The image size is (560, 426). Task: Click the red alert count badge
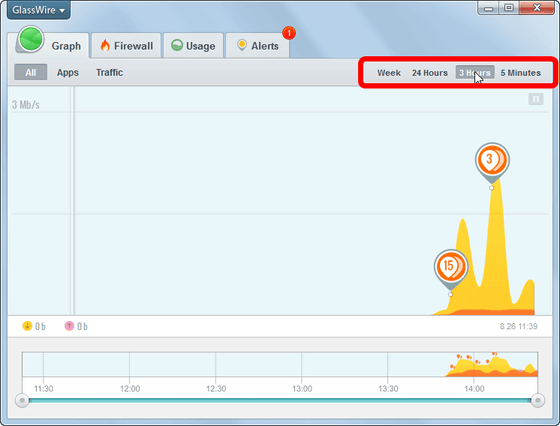289,33
